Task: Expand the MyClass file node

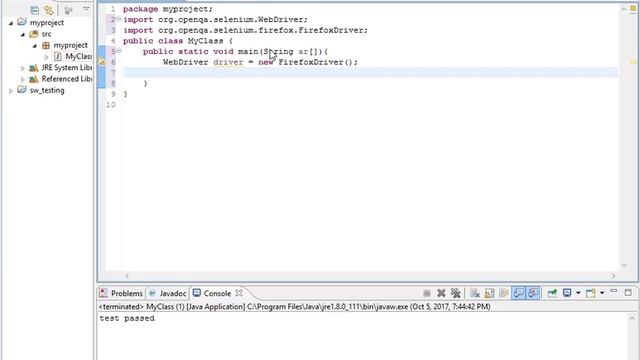Action: [x=46, y=57]
